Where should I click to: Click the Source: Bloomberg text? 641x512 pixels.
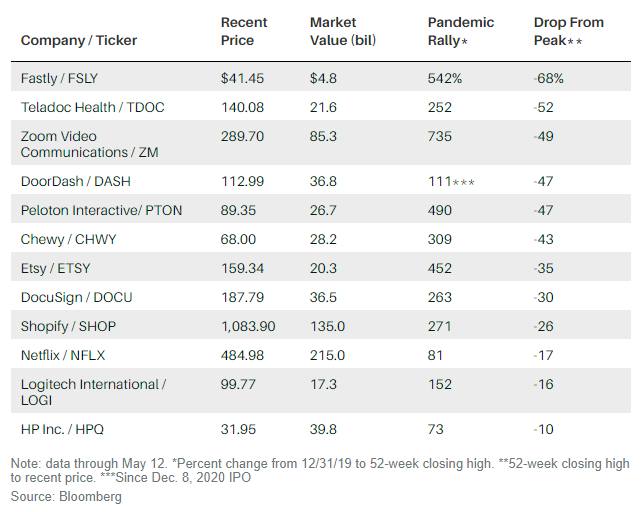click(x=67, y=497)
